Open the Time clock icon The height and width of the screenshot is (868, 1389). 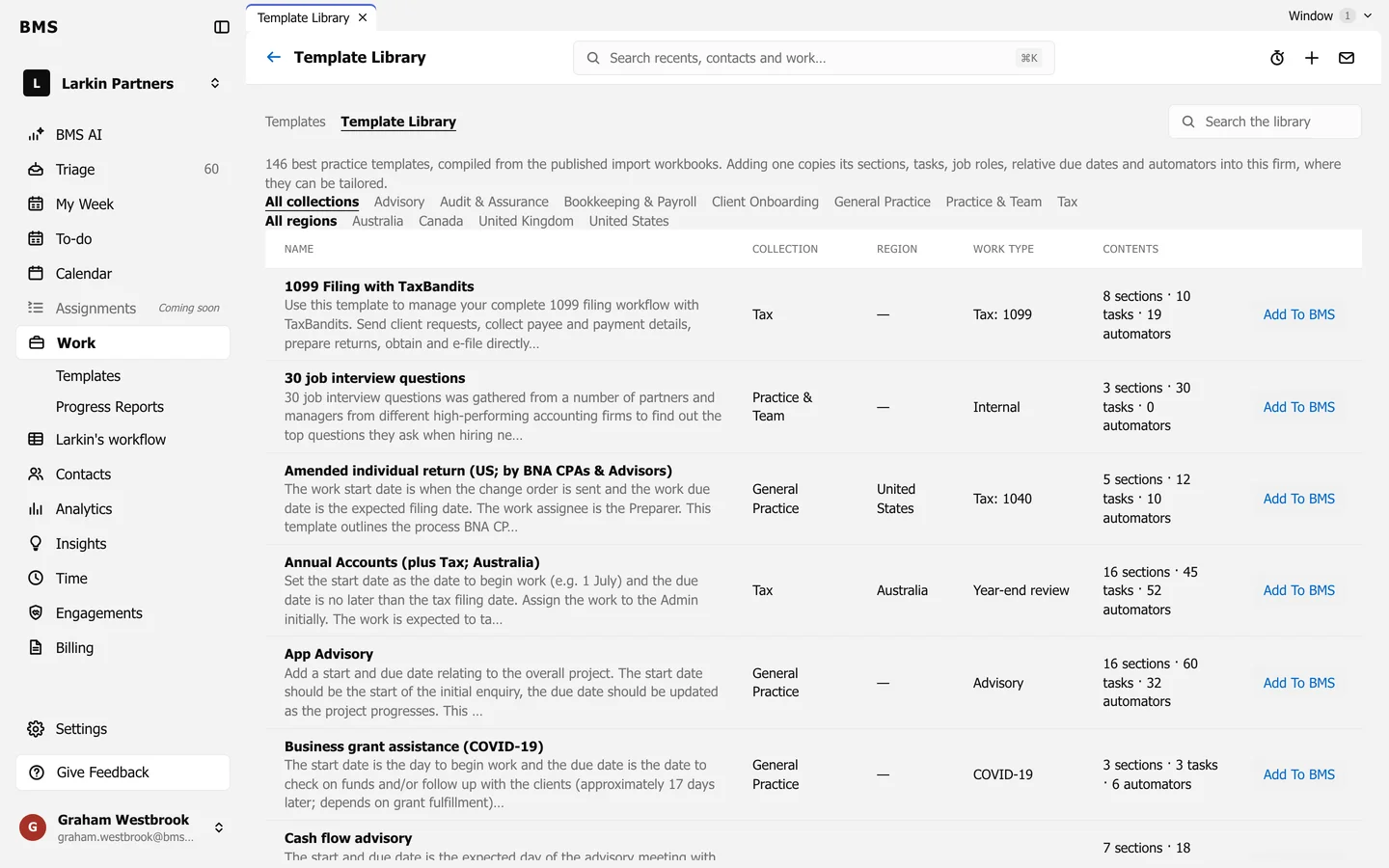(x=36, y=579)
